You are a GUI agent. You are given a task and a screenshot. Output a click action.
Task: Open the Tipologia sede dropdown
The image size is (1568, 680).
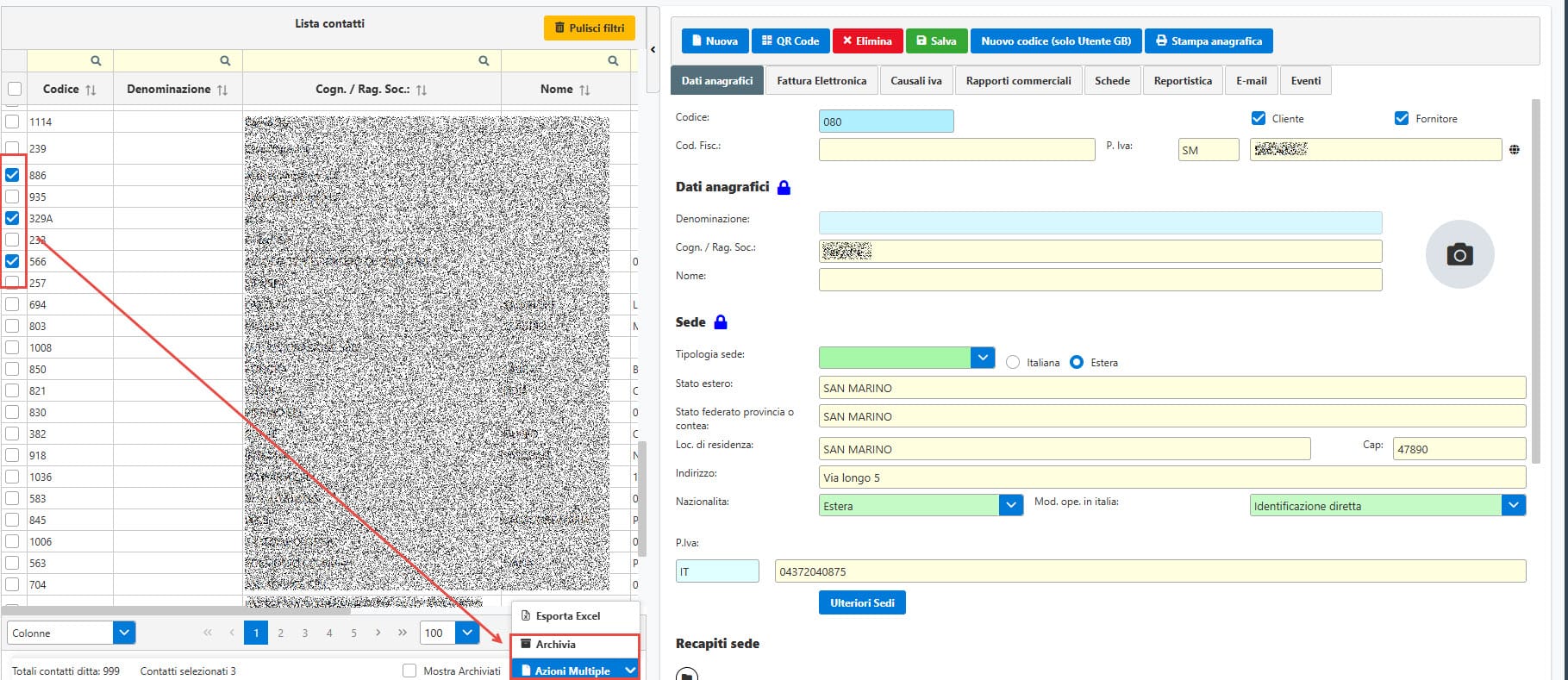pos(982,357)
